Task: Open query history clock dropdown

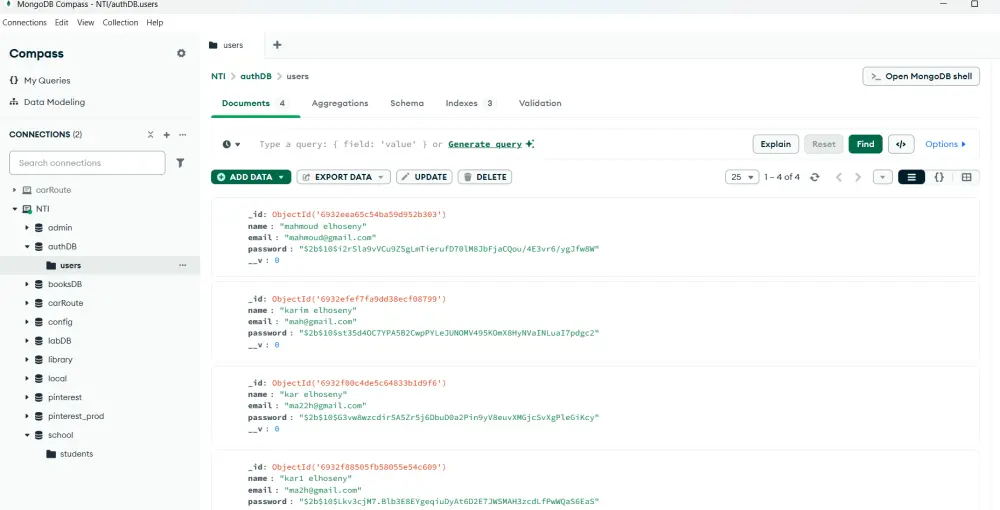Action: (x=232, y=144)
